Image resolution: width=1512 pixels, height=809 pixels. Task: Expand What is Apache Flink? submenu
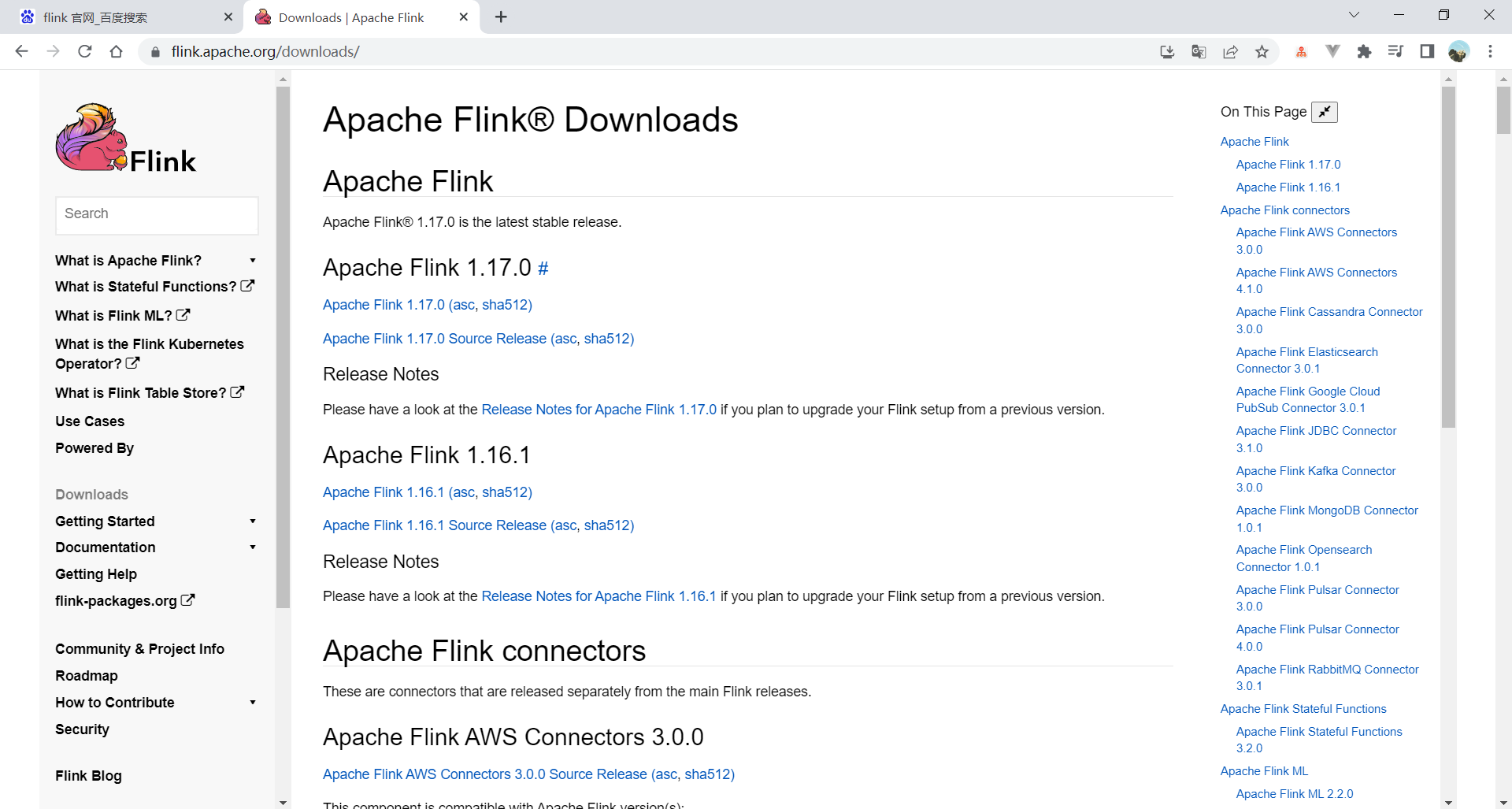[x=253, y=261]
